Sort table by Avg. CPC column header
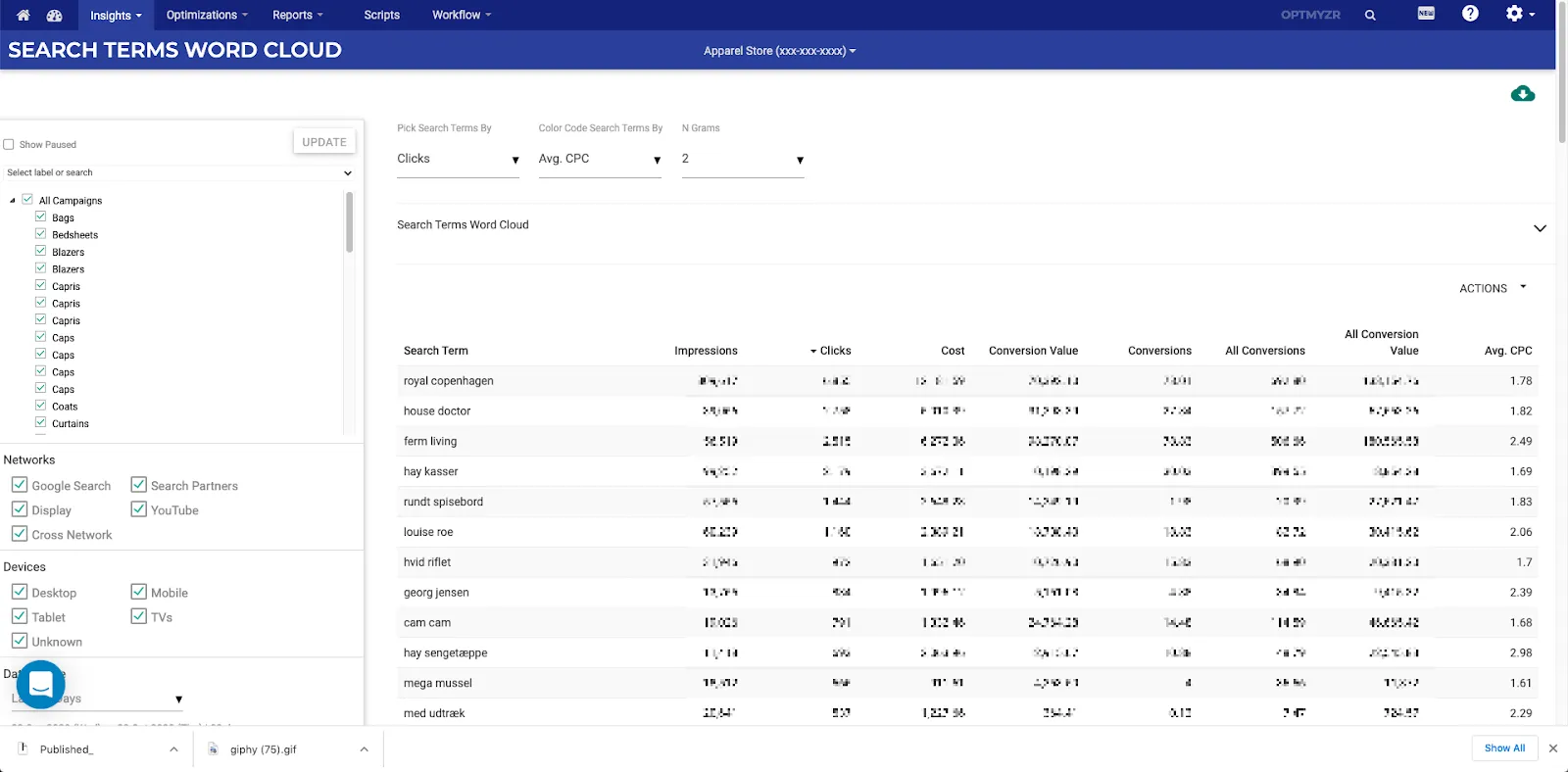This screenshot has width=1568, height=772. [1508, 351]
